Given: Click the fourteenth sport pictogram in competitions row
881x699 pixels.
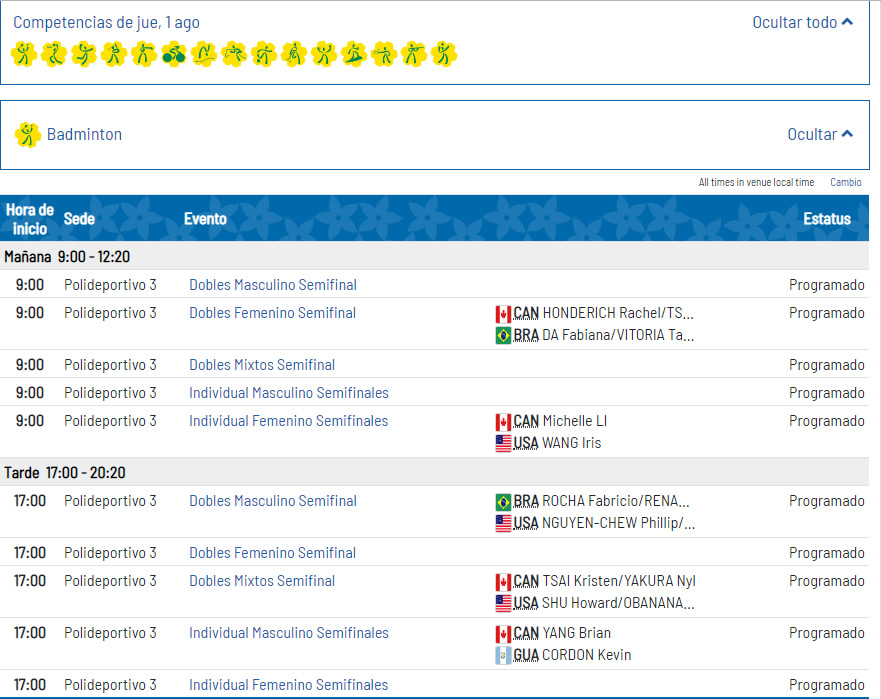Looking at the screenshot, I should (414, 55).
